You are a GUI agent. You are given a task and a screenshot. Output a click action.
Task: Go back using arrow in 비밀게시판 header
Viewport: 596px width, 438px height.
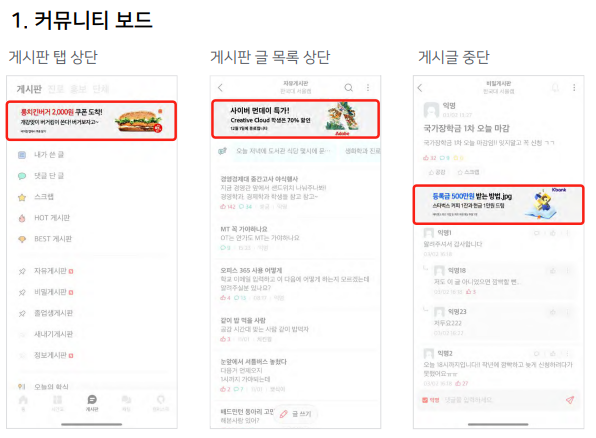pyautogui.click(x=420, y=88)
